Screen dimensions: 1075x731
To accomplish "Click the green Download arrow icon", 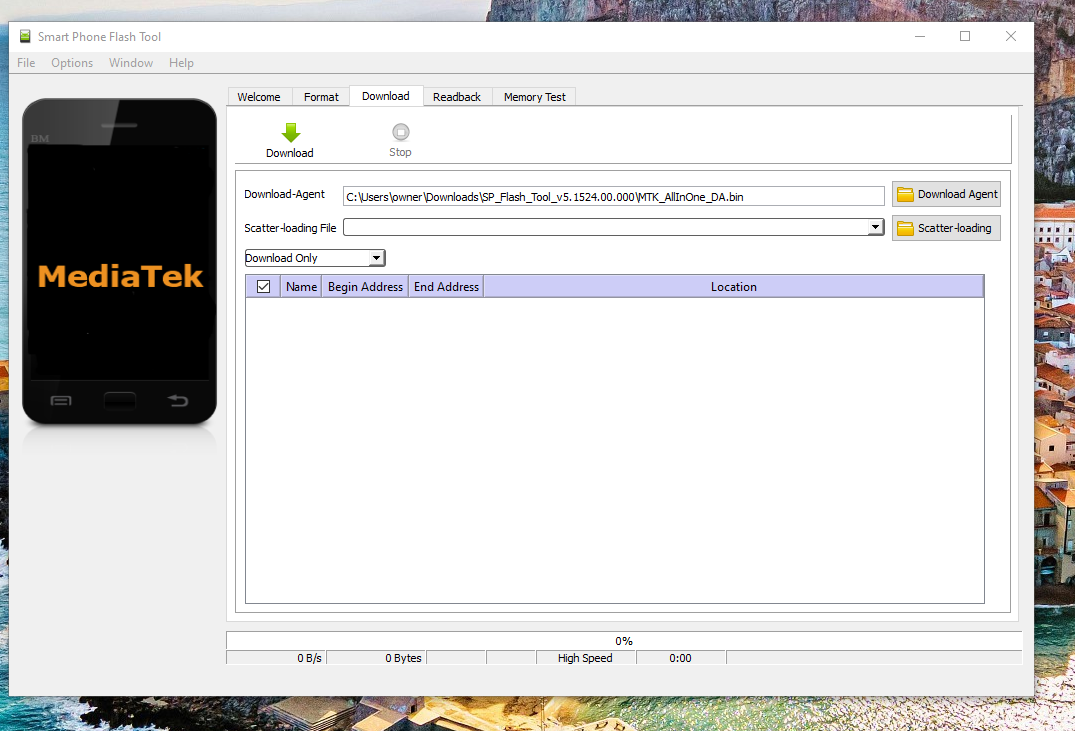I will pyautogui.click(x=291, y=132).
